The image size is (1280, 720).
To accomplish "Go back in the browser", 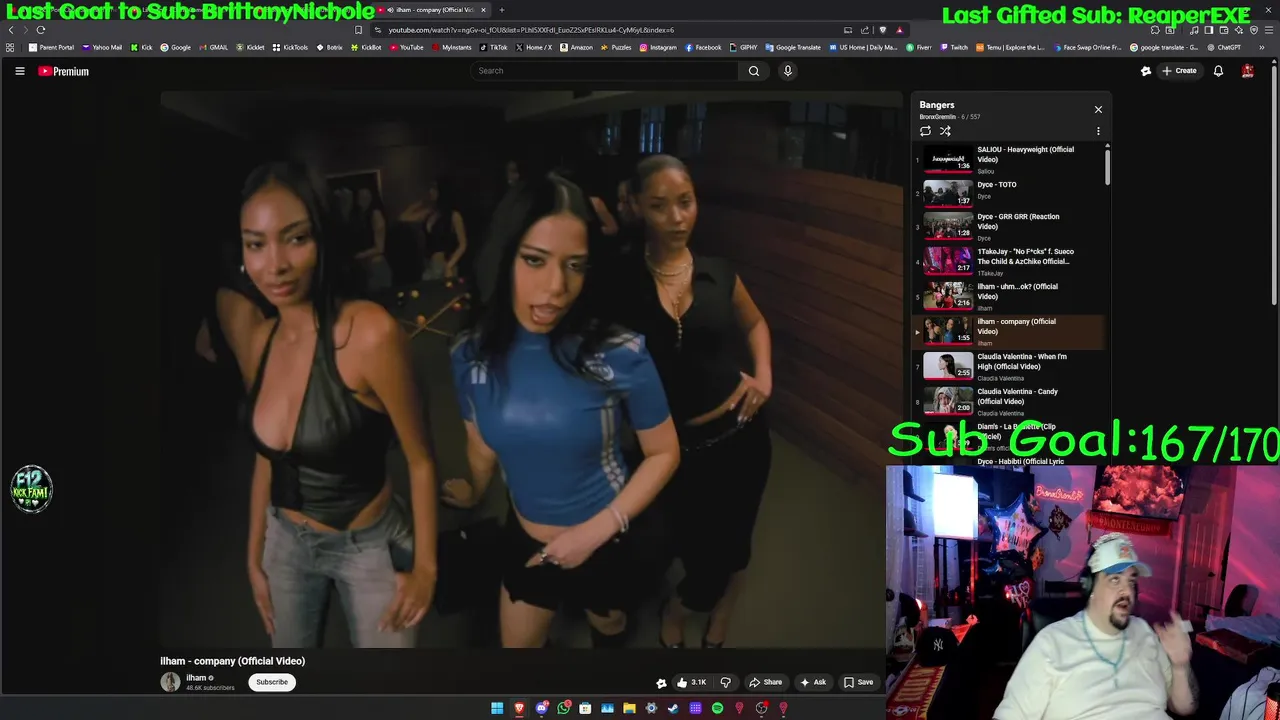I will (11, 30).
